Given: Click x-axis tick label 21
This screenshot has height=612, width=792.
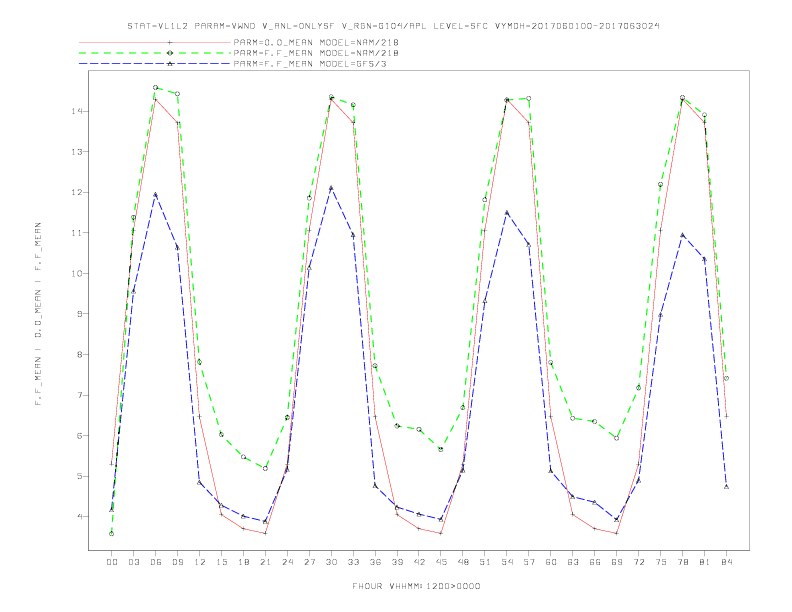Looking at the screenshot, I should pos(265,562).
